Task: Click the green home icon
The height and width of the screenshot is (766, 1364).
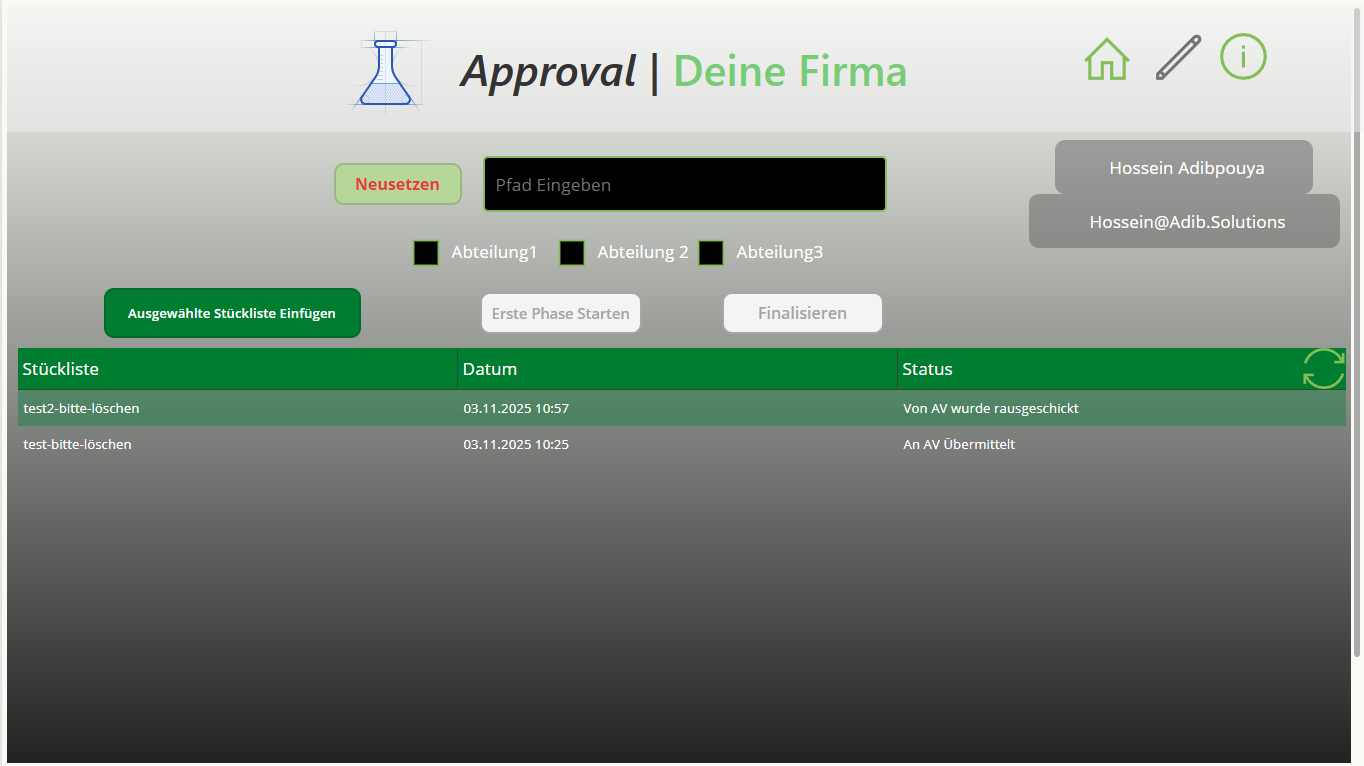Action: pos(1106,59)
